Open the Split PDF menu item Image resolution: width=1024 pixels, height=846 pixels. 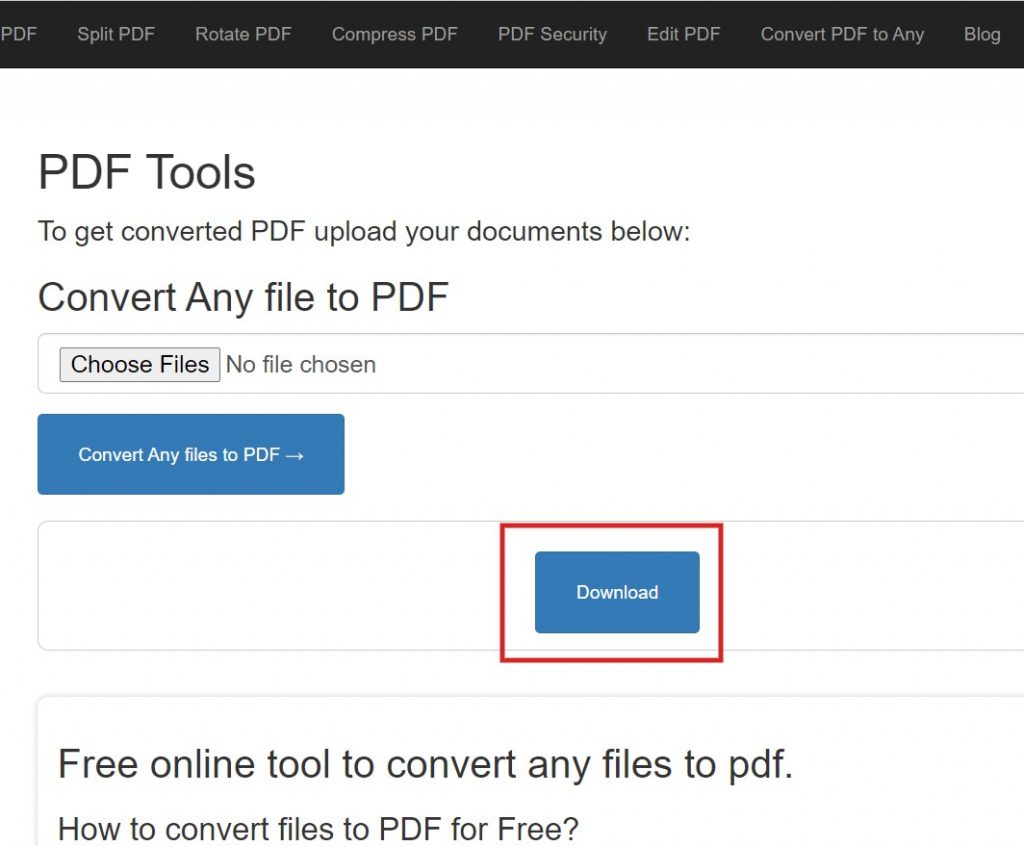(x=116, y=34)
